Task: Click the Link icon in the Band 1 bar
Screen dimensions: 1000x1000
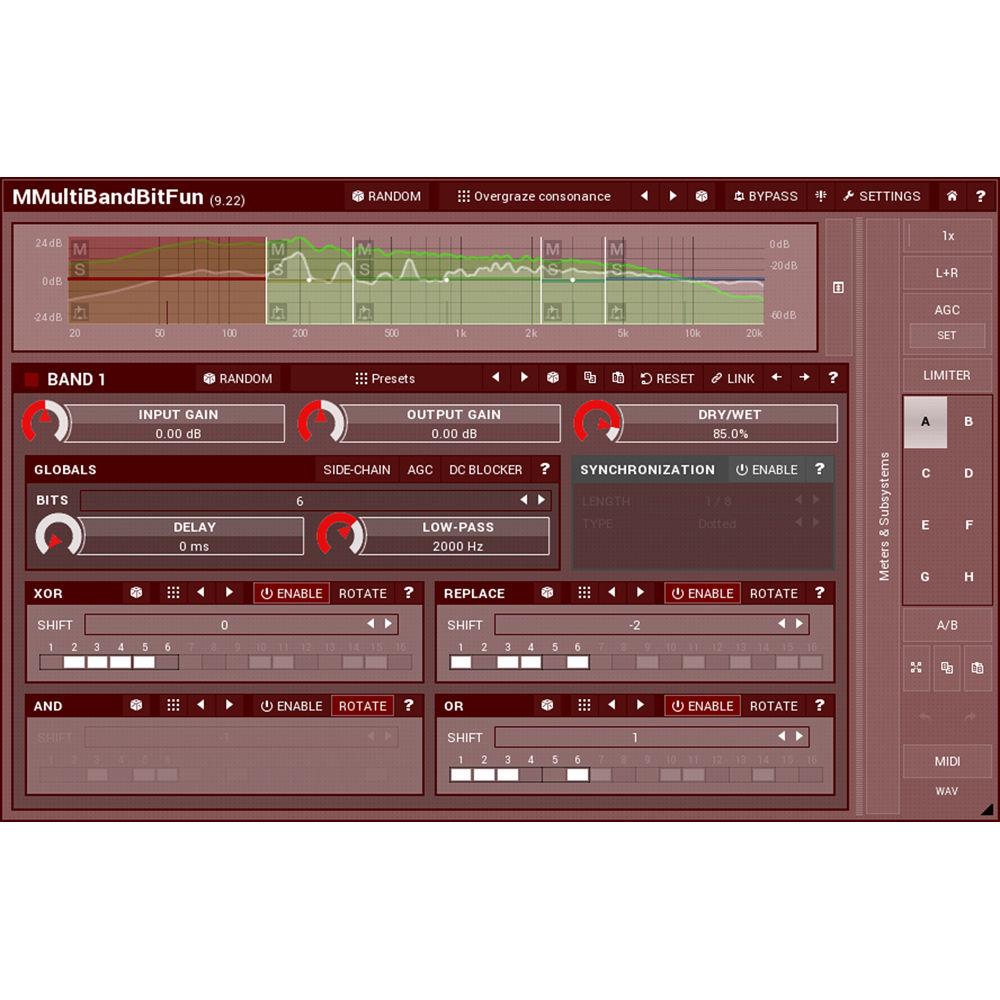Action: coord(733,378)
